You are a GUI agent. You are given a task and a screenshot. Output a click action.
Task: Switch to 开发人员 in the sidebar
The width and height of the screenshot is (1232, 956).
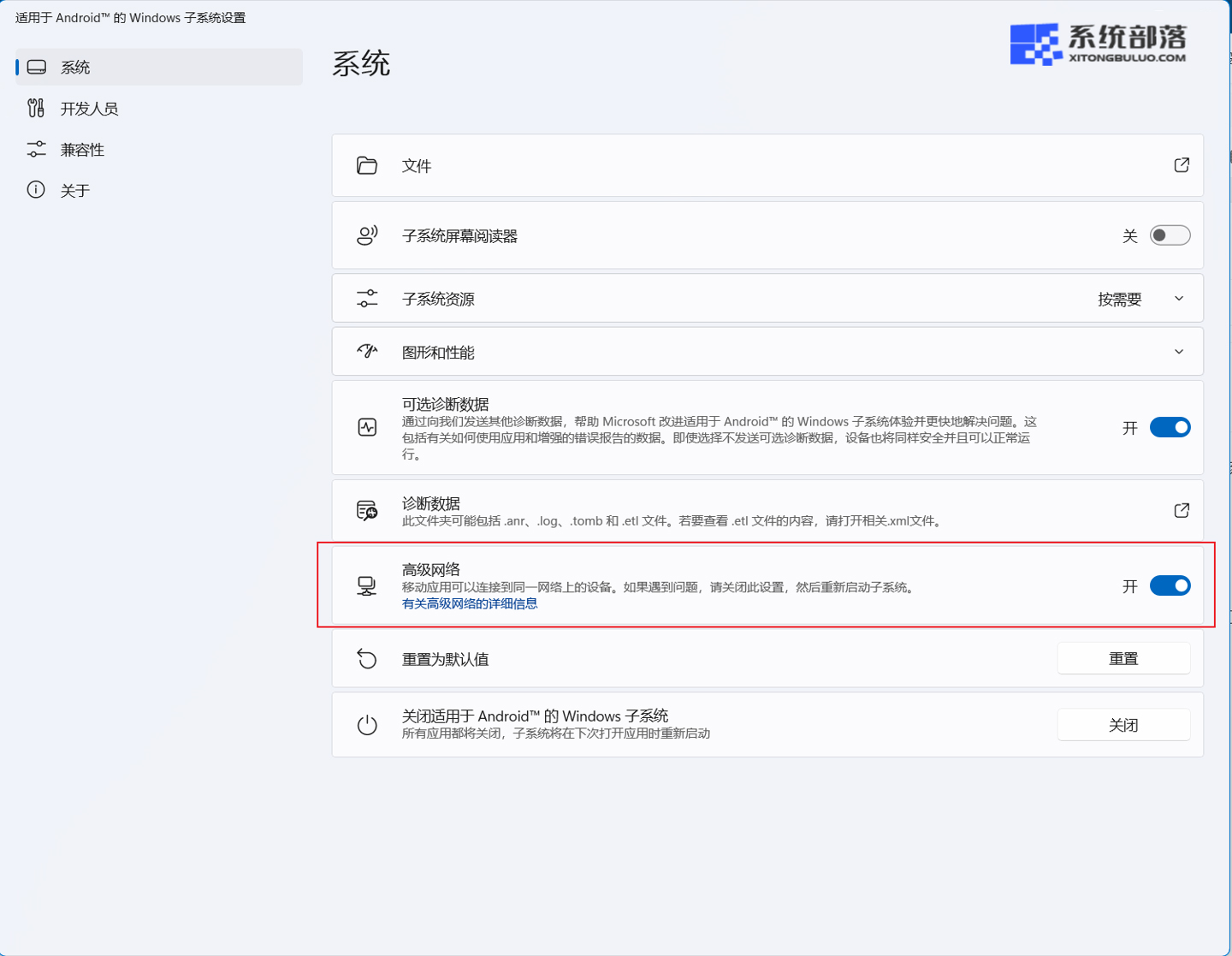89,109
